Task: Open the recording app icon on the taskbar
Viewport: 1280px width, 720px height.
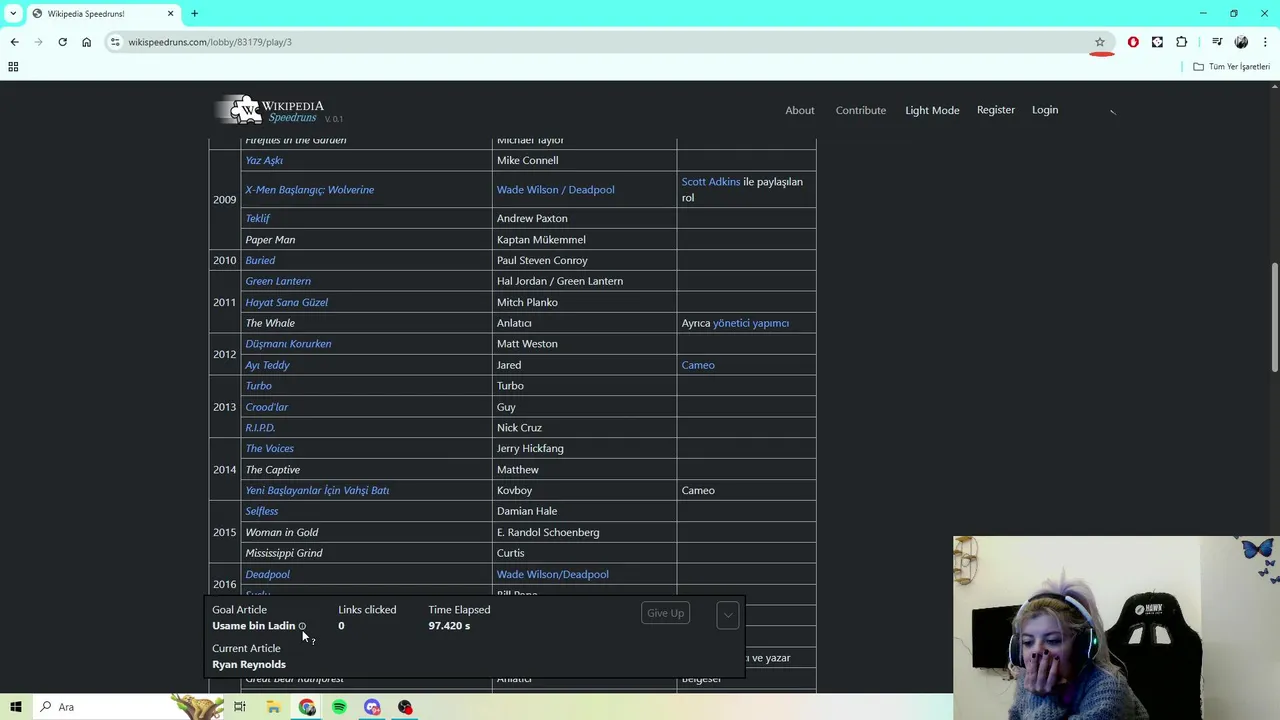Action: [405, 707]
